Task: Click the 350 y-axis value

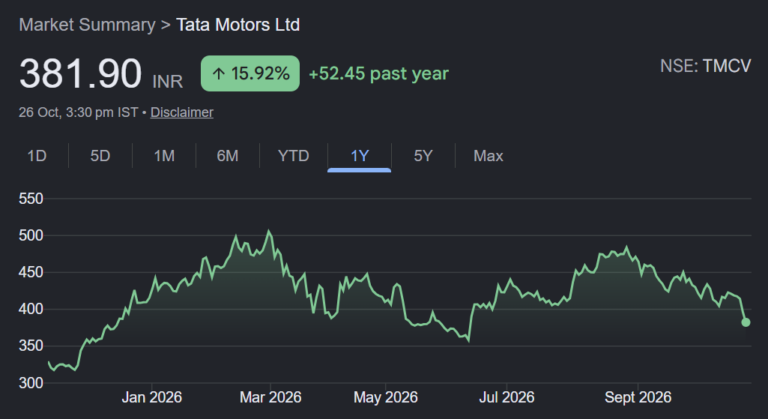Action: tap(31, 346)
